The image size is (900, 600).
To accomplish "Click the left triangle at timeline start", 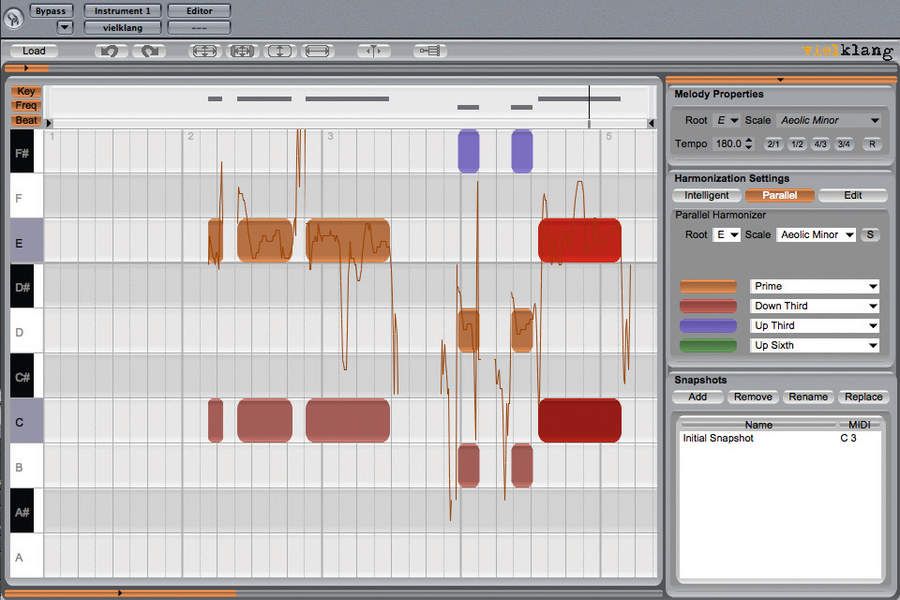I will point(49,123).
